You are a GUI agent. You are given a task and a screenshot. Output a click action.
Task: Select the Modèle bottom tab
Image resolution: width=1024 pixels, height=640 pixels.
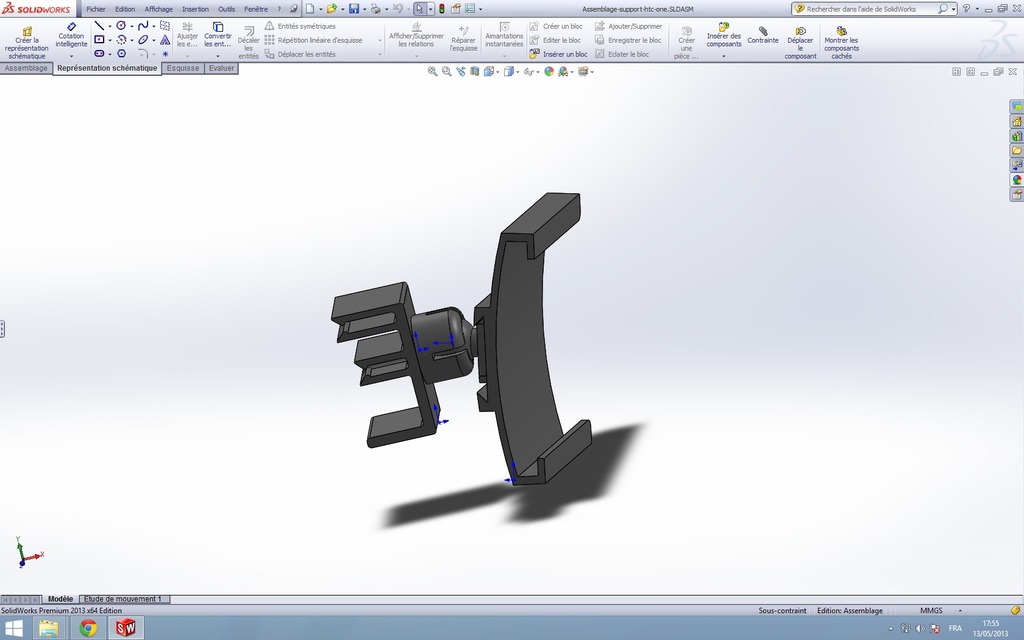pyautogui.click(x=60, y=599)
